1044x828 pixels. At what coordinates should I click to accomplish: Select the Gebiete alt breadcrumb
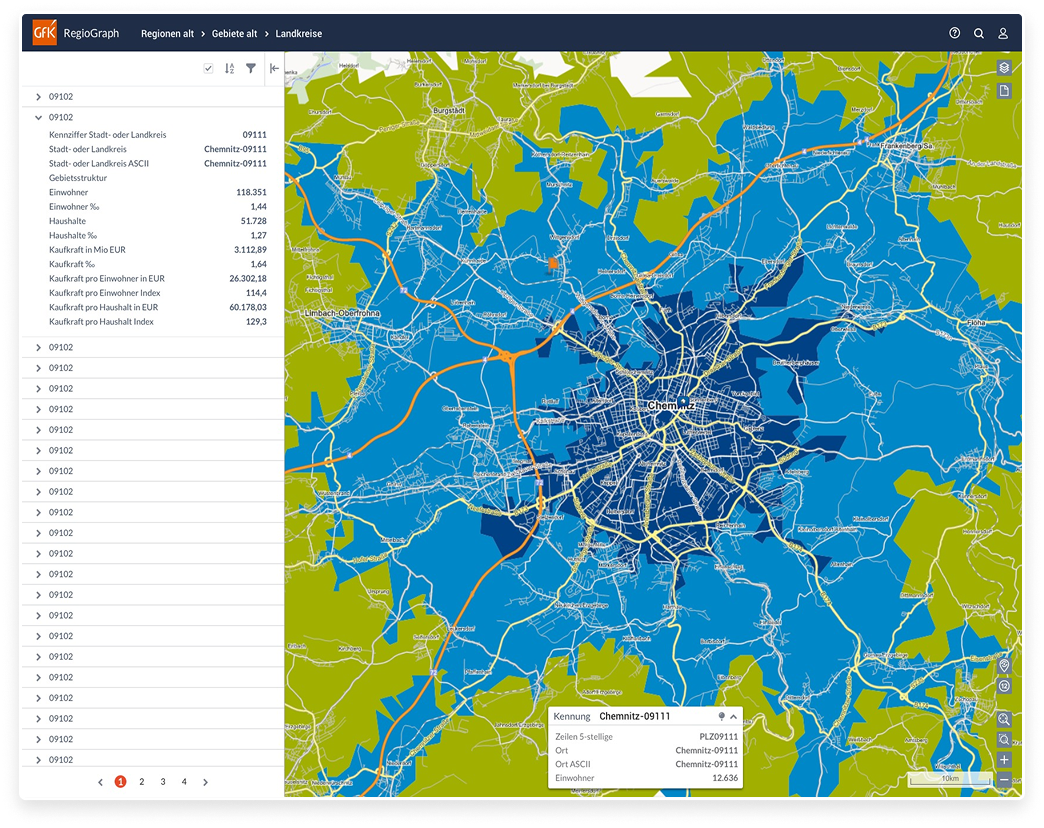tap(235, 33)
